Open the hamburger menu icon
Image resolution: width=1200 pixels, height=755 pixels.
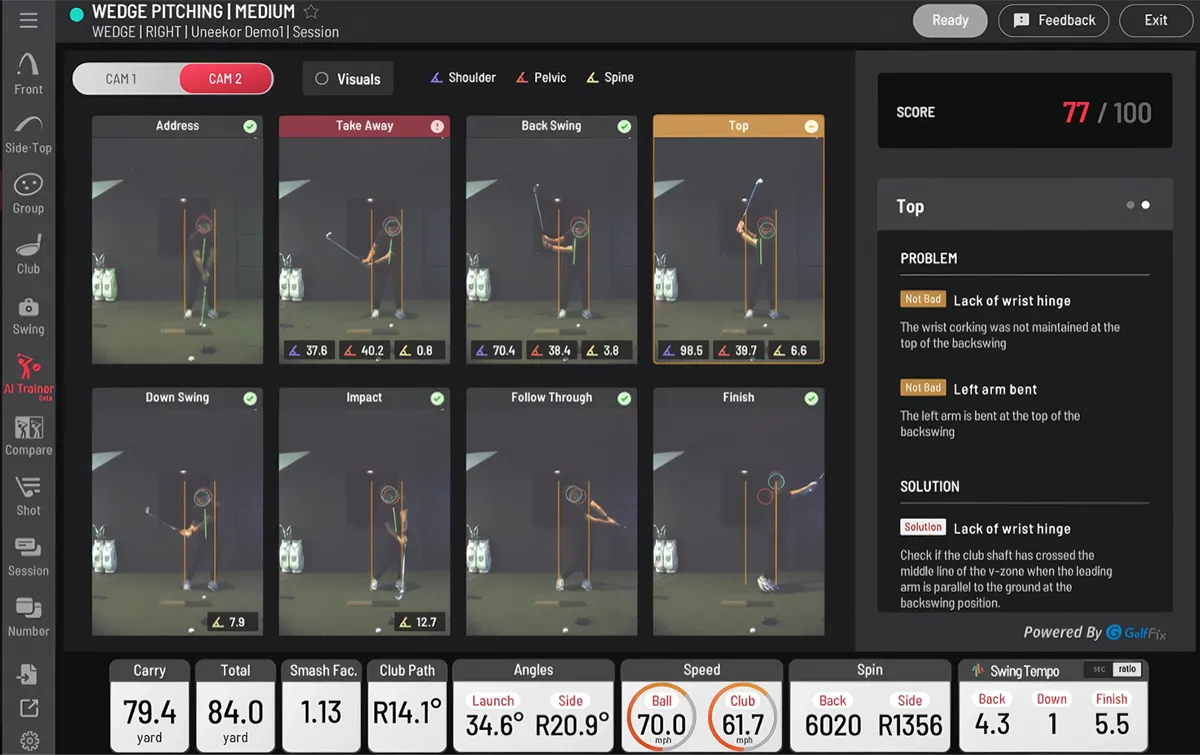point(28,20)
